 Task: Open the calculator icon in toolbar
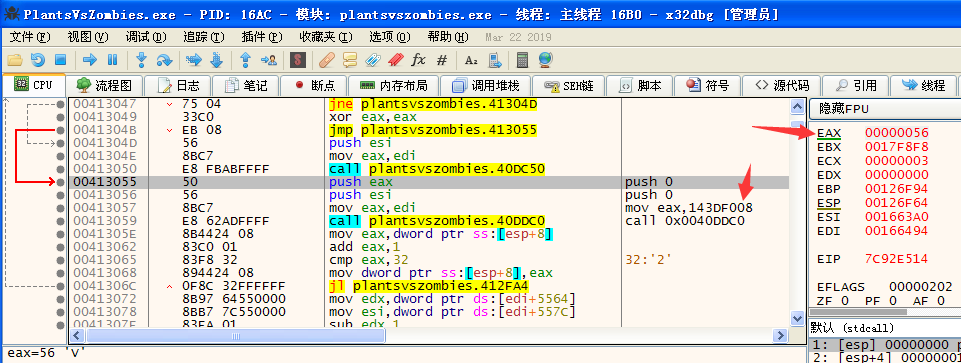coord(522,59)
